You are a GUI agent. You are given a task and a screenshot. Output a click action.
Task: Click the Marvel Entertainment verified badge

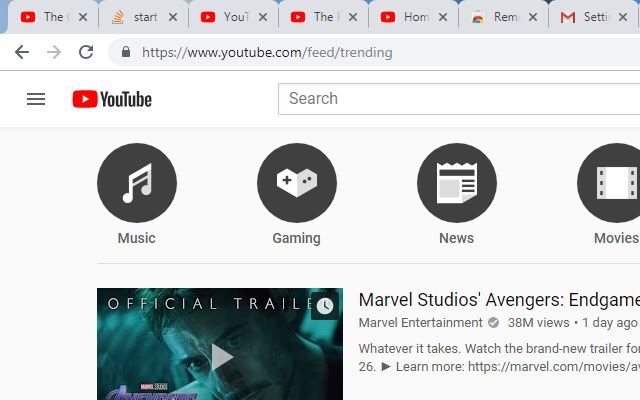tap(493, 323)
